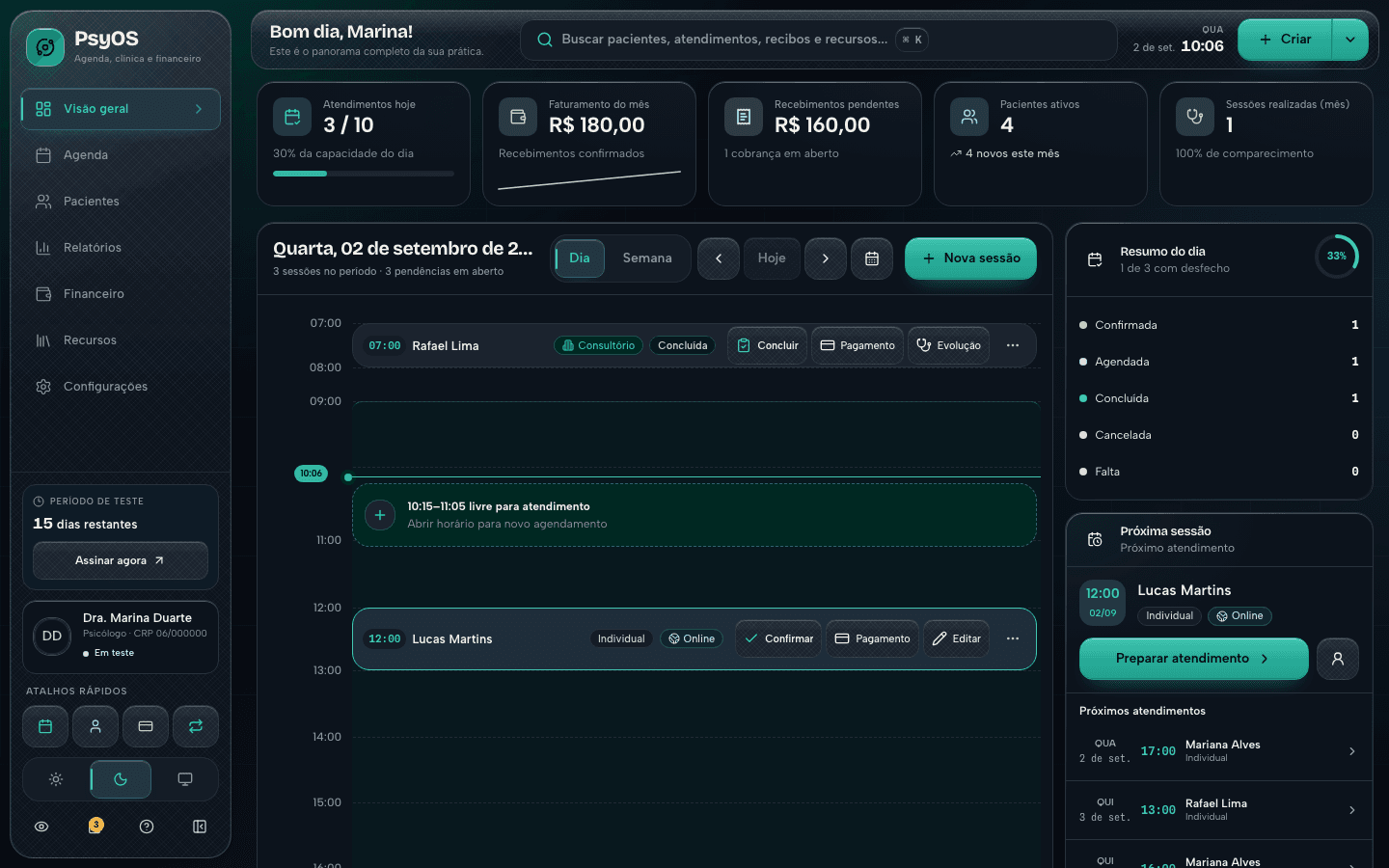The height and width of the screenshot is (868, 1389).
Task: Open the patient quick shortcut
Action: [x=95, y=726]
